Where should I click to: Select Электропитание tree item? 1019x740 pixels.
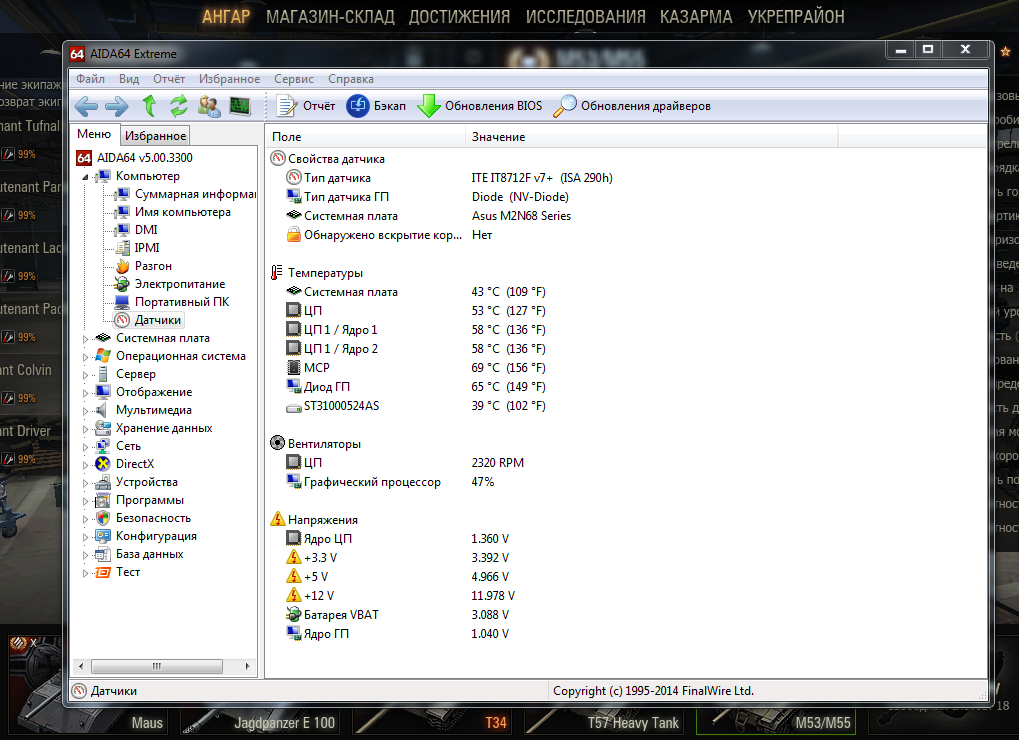point(180,284)
